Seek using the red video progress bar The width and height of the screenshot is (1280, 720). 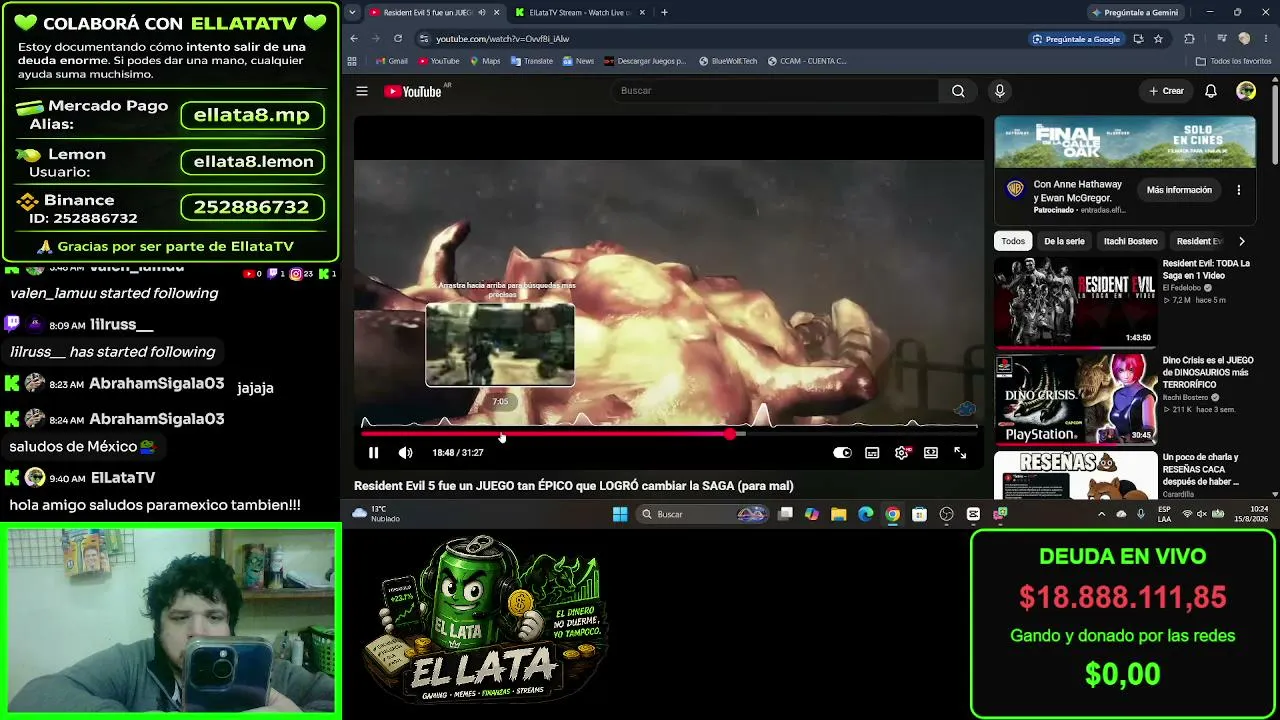pos(669,434)
